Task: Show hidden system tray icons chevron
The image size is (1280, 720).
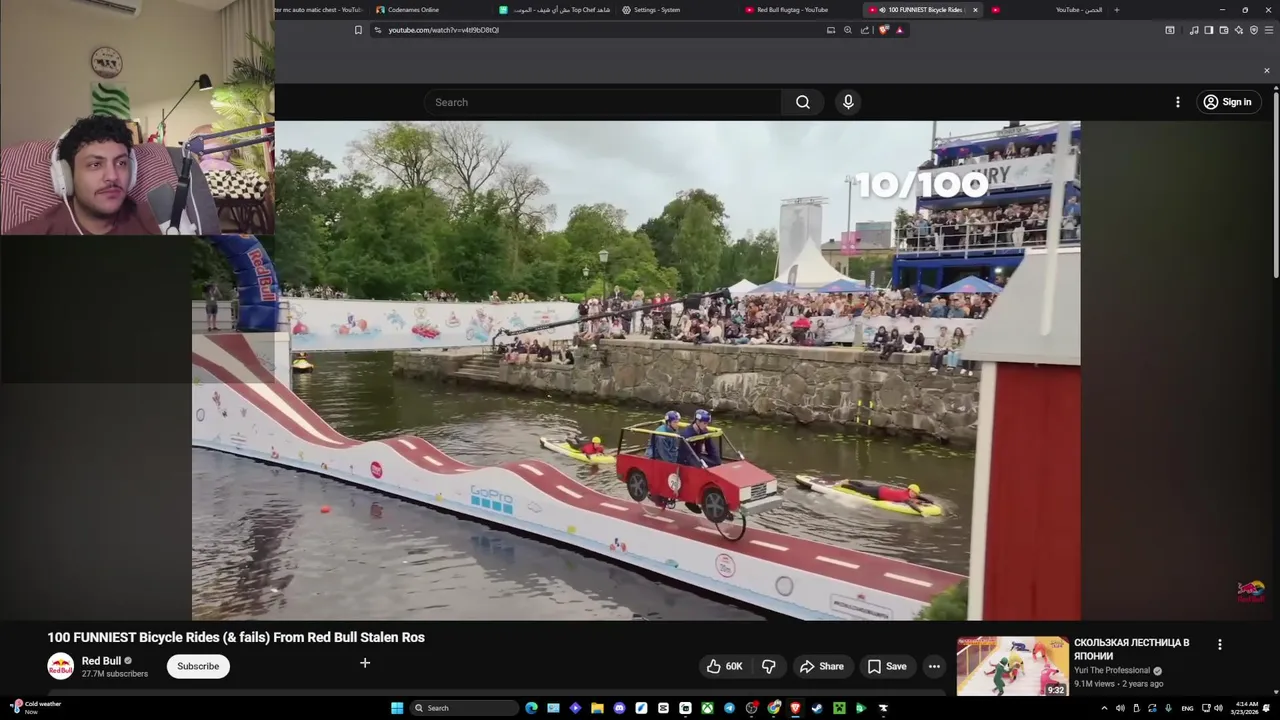Action: click(1104, 708)
